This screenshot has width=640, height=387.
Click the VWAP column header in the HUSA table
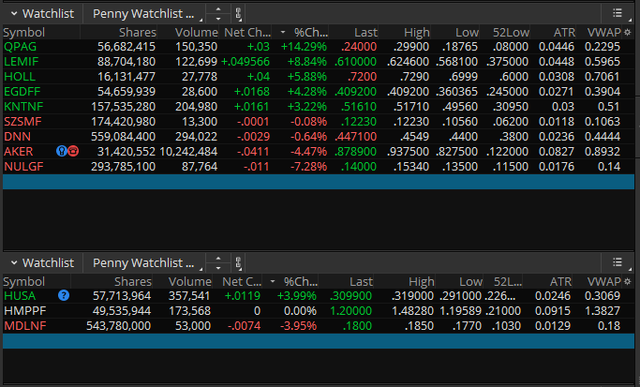[604, 281]
